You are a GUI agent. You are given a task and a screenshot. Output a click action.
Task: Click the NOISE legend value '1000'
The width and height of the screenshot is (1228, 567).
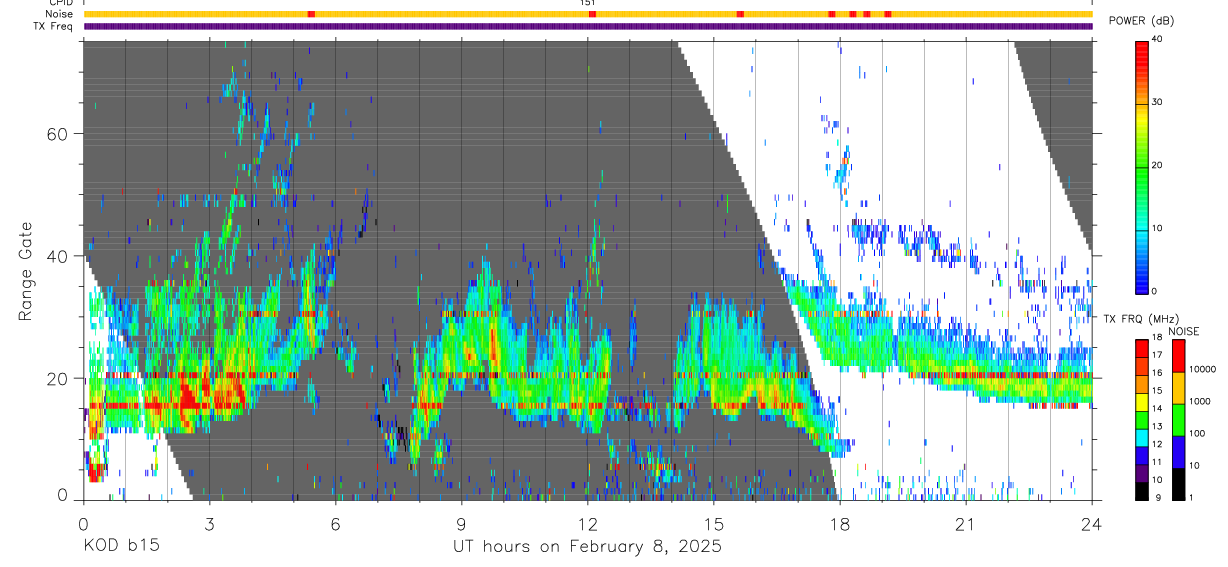1200,402
